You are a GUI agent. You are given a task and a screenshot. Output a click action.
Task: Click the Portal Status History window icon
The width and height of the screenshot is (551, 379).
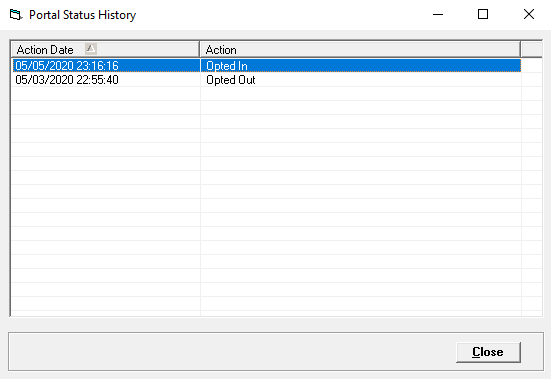[x=15, y=15]
